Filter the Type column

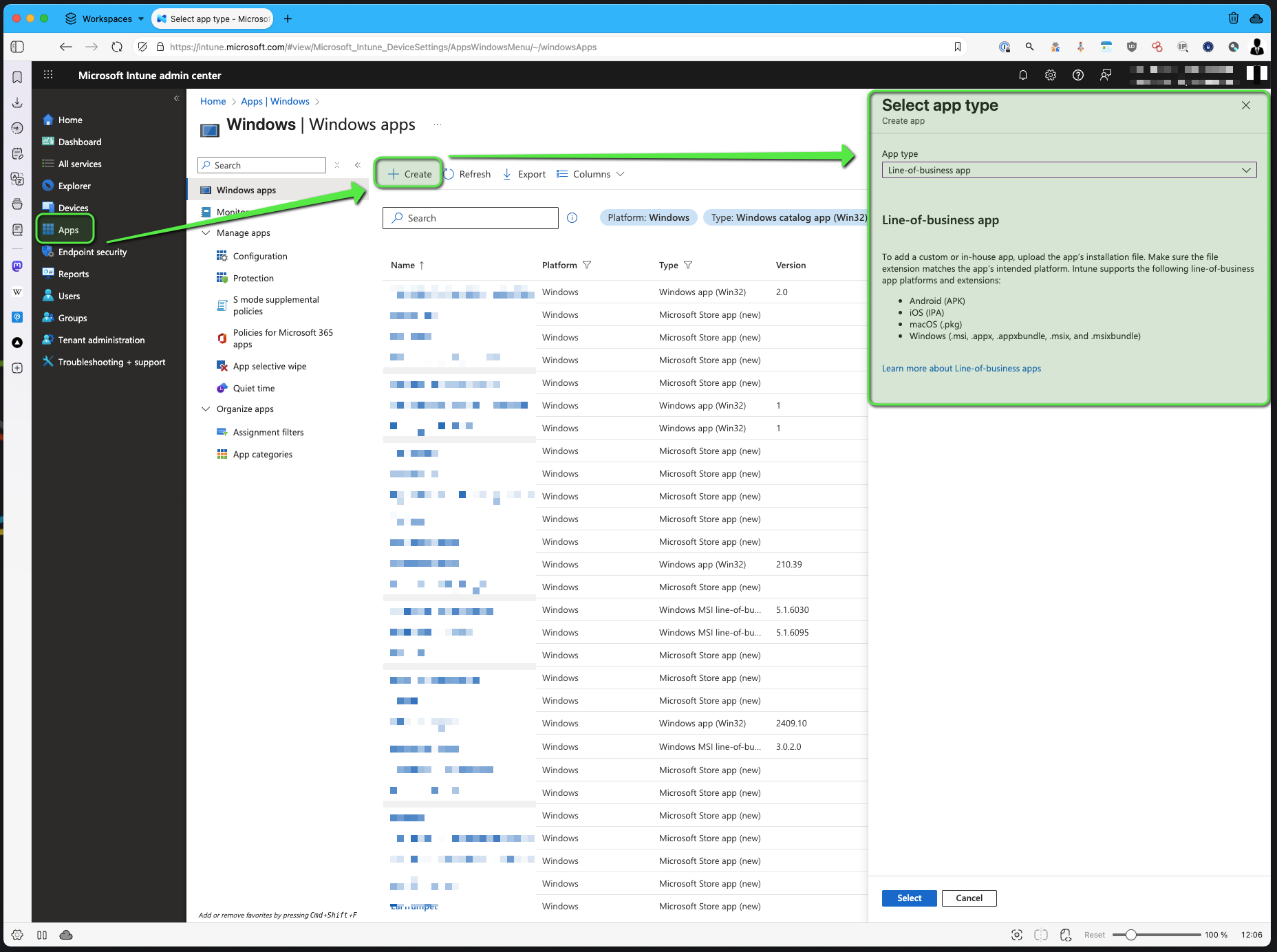(688, 265)
